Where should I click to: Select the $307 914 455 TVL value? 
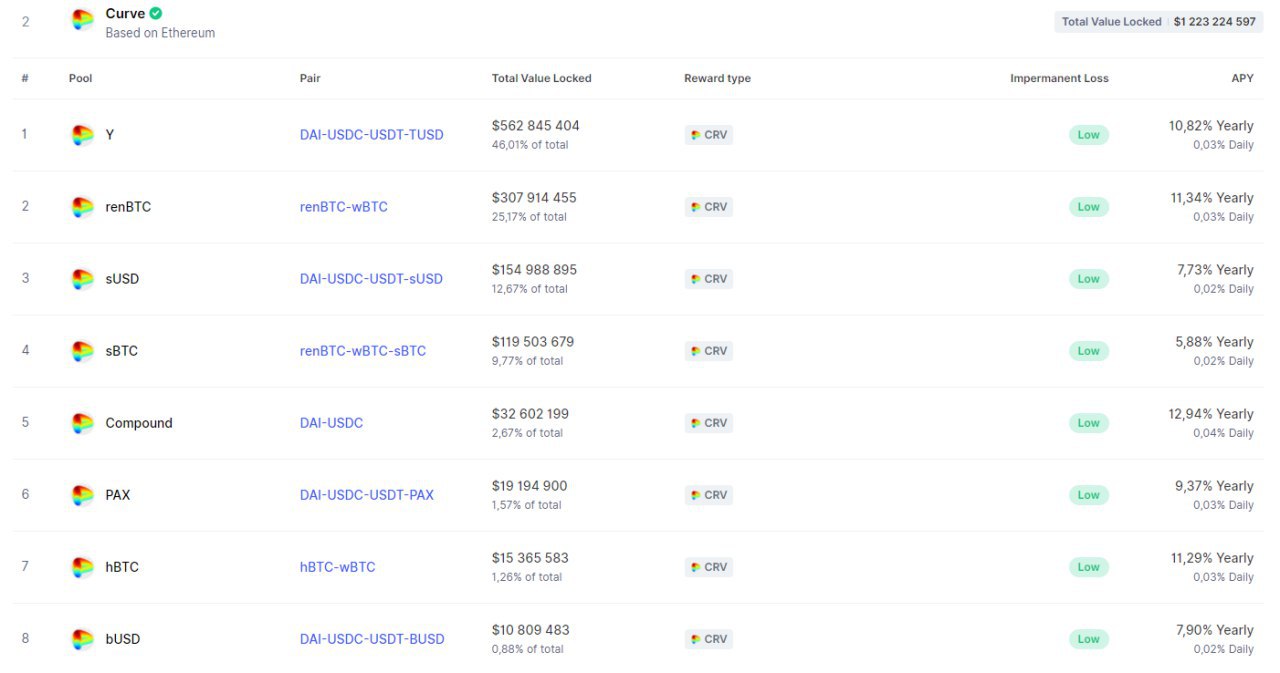[x=534, y=198]
